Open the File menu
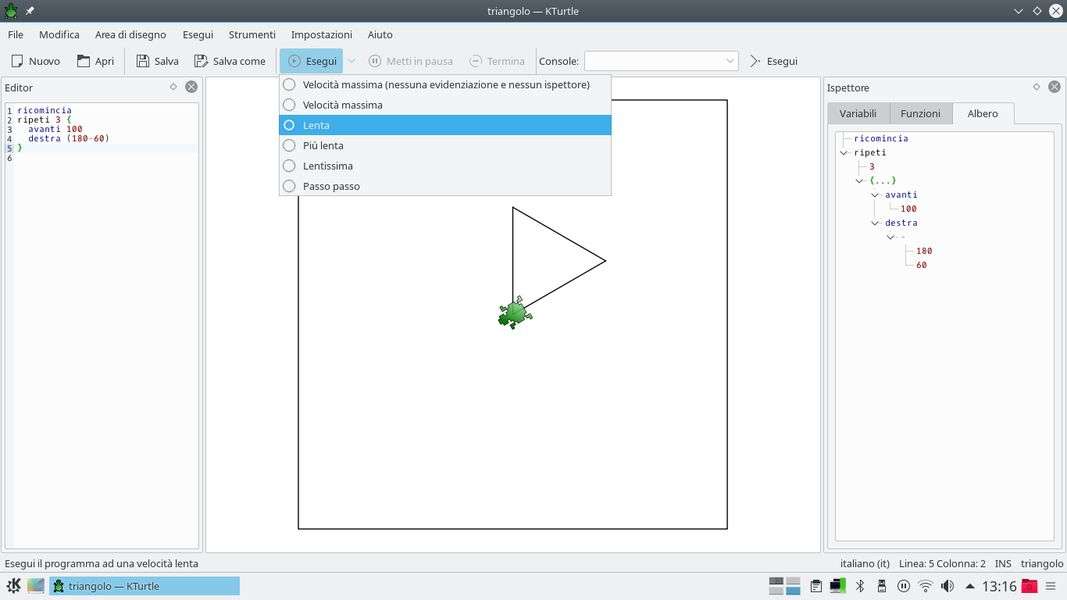This screenshot has width=1067, height=600. click(x=16, y=35)
